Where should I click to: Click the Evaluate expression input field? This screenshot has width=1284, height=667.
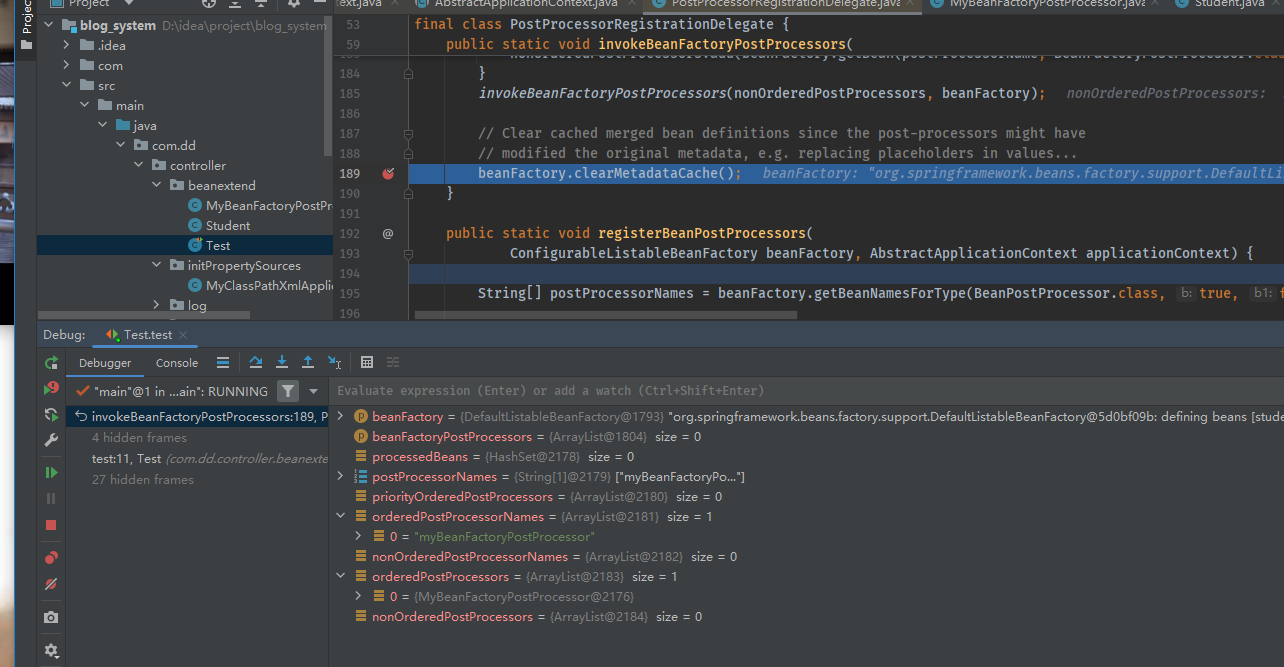coord(806,390)
